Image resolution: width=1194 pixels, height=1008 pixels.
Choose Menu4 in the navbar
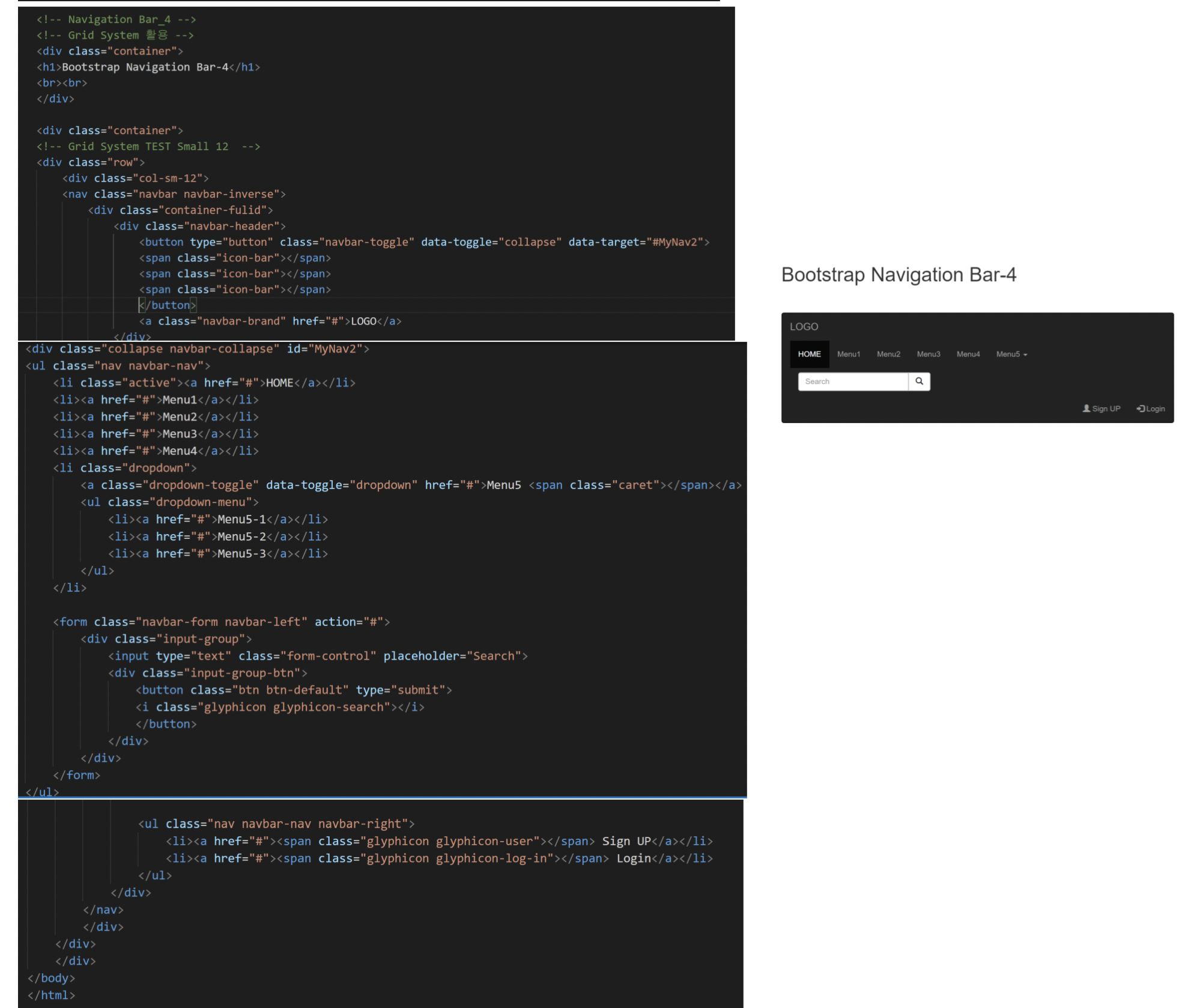[x=968, y=354]
